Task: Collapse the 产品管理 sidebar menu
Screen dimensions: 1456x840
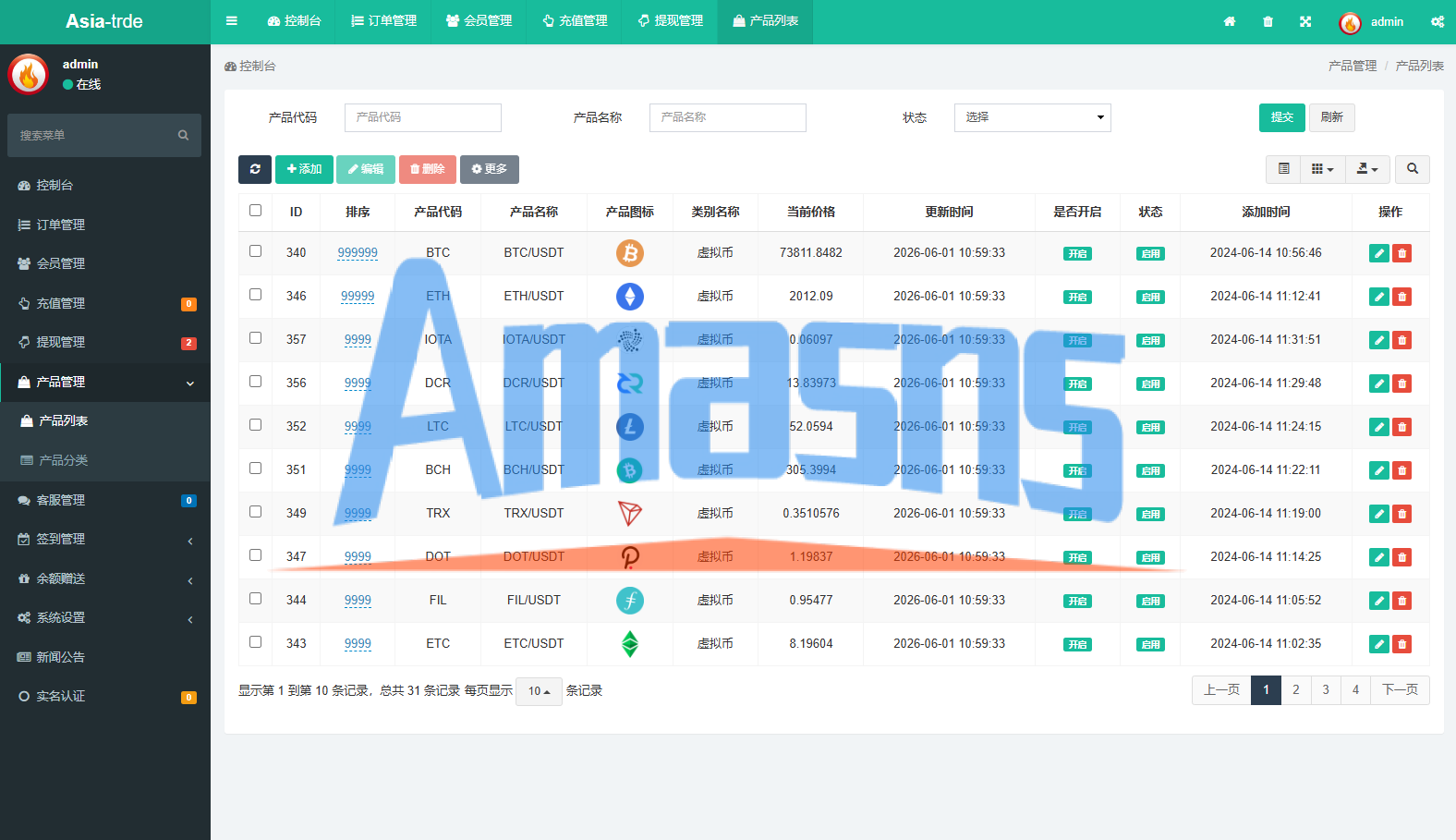Action: coord(105,383)
